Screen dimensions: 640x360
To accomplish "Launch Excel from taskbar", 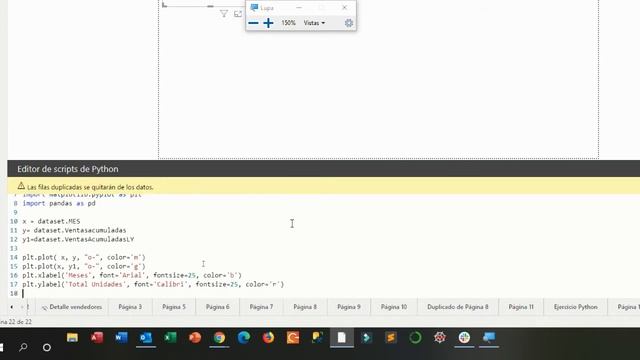I will point(170,338).
